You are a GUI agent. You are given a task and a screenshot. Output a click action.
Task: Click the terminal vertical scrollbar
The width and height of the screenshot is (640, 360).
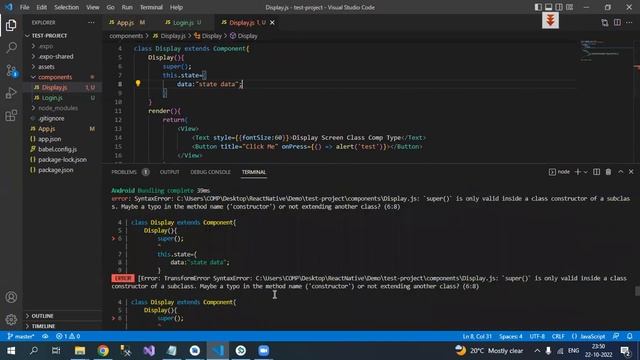coord(636,291)
